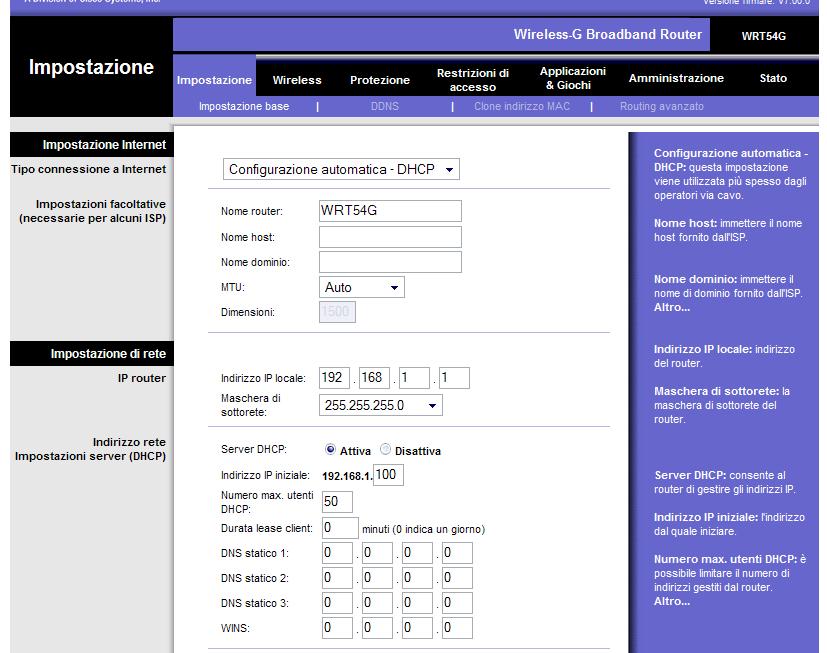Click the Configurazione automatica help heading
The image size is (827, 653).
click(731, 160)
